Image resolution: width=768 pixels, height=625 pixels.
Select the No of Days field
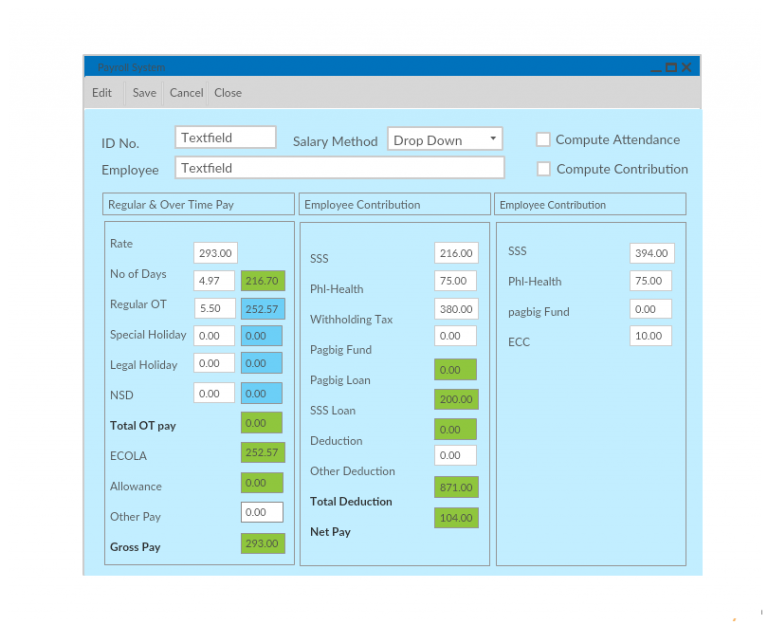point(214,281)
